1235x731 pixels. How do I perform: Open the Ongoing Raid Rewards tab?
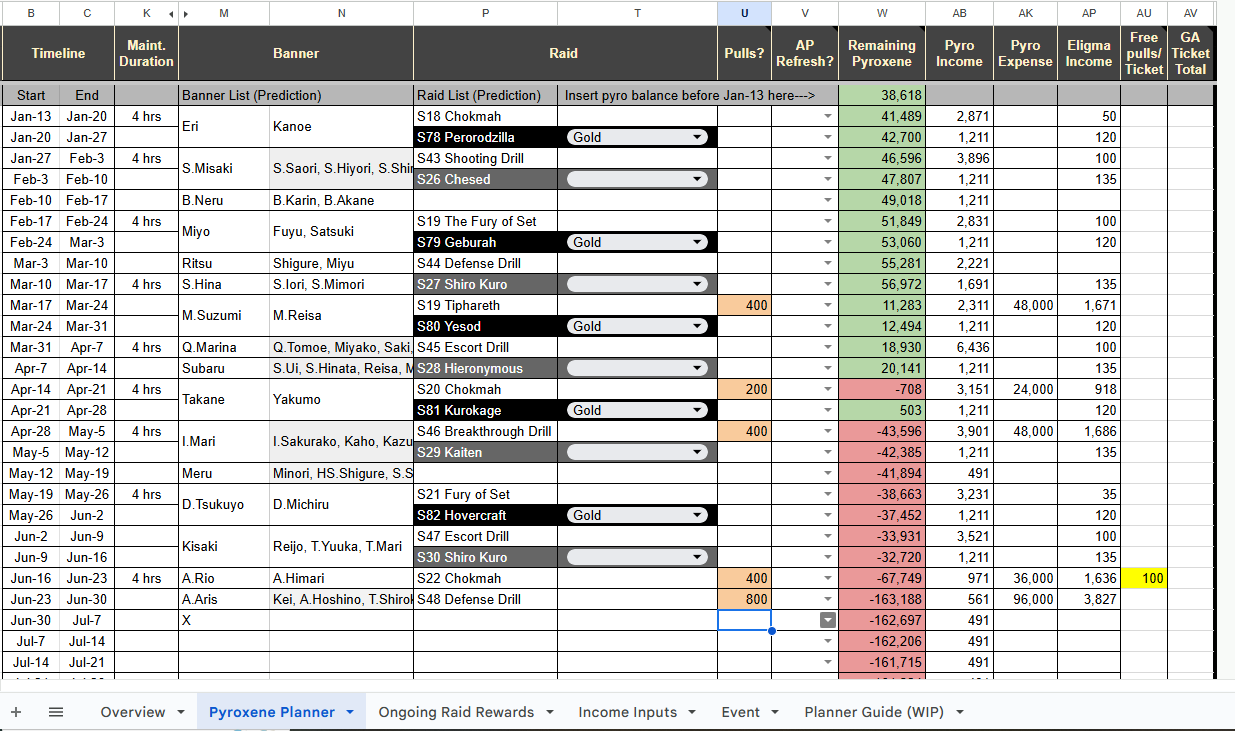(456, 712)
